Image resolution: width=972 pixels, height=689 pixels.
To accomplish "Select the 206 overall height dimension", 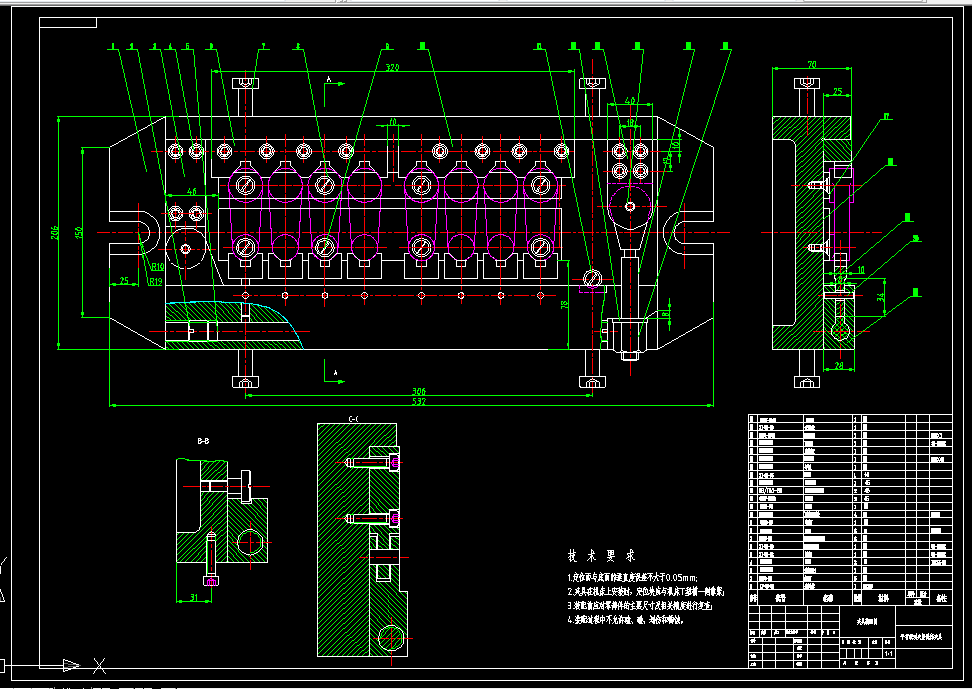I will [x=54, y=233].
